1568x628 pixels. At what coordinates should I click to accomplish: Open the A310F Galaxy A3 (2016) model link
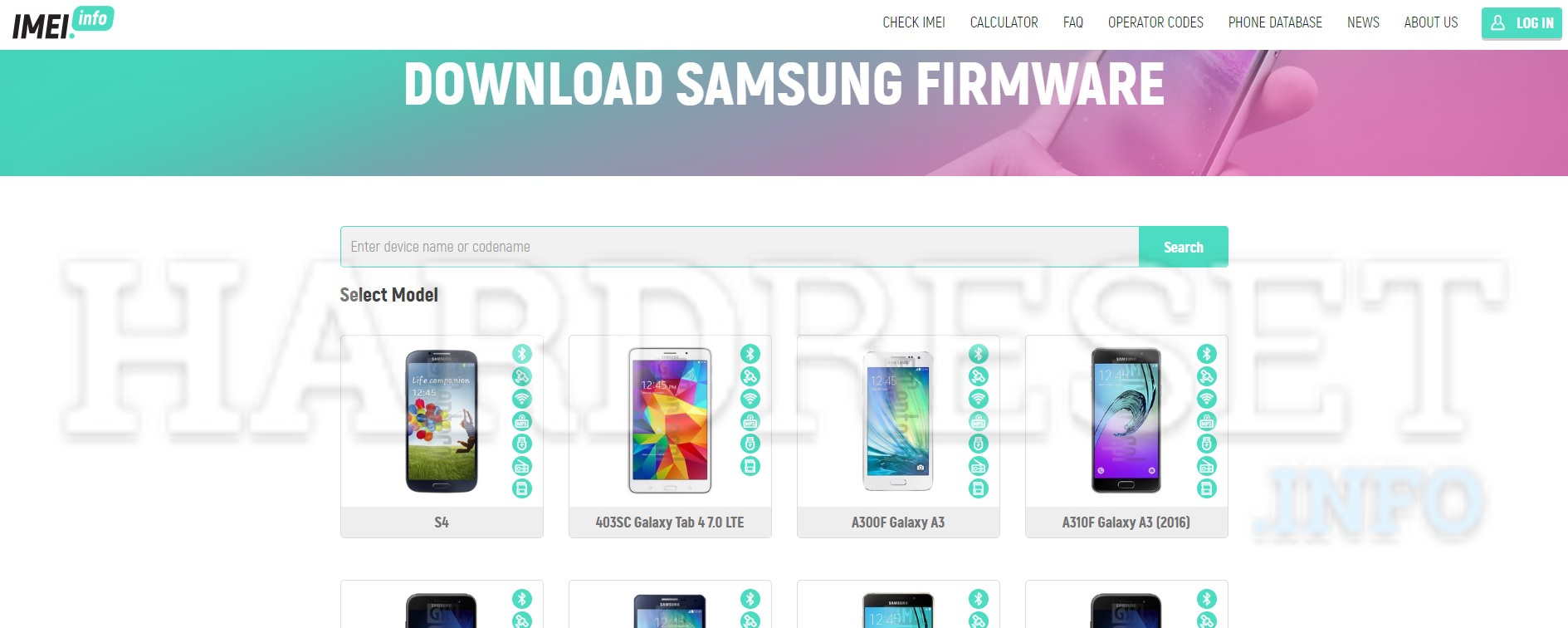pyautogui.click(x=1126, y=523)
